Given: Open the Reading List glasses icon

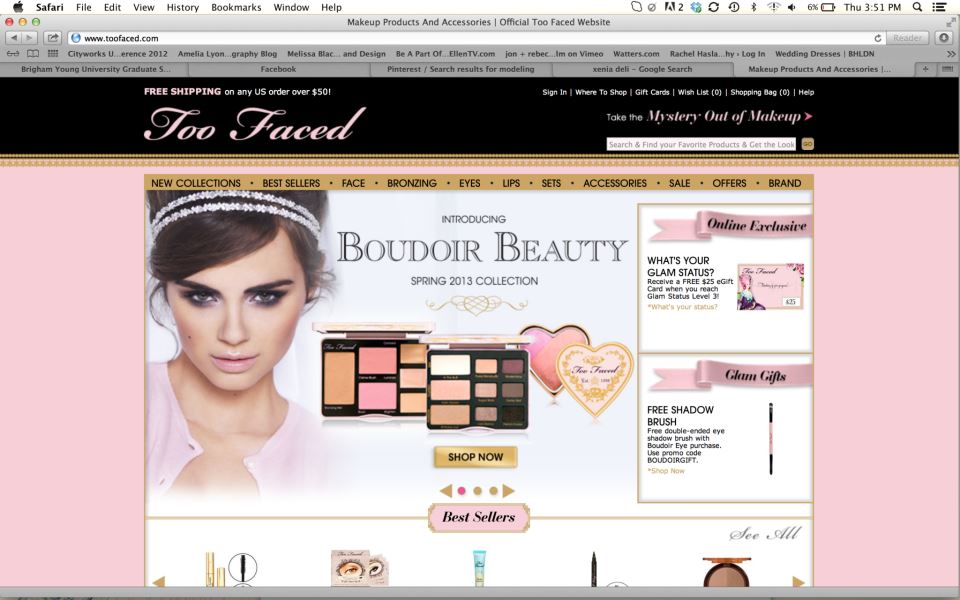Looking at the screenshot, I should 12,54.
